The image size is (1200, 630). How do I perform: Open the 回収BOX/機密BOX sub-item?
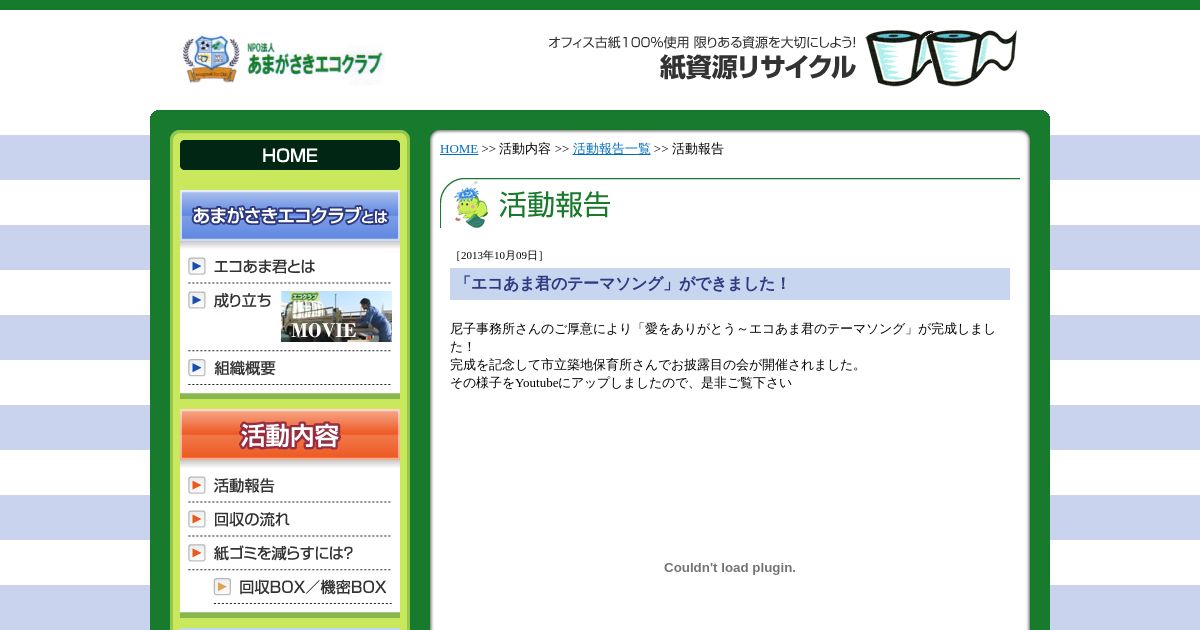click(x=313, y=587)
